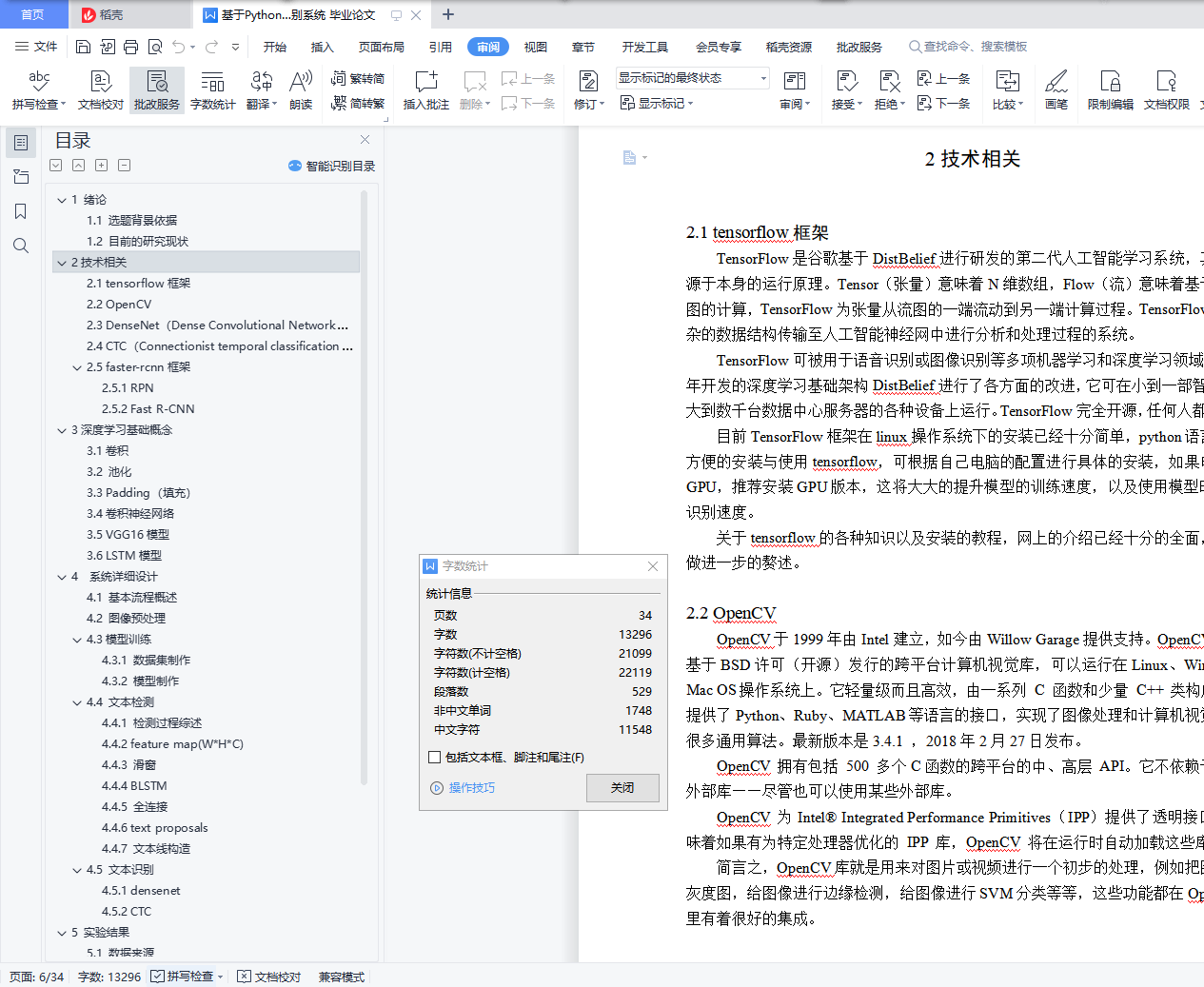Open the 审阅 pane ribbon button
The image size is (1204, 987).
[795, 90]
